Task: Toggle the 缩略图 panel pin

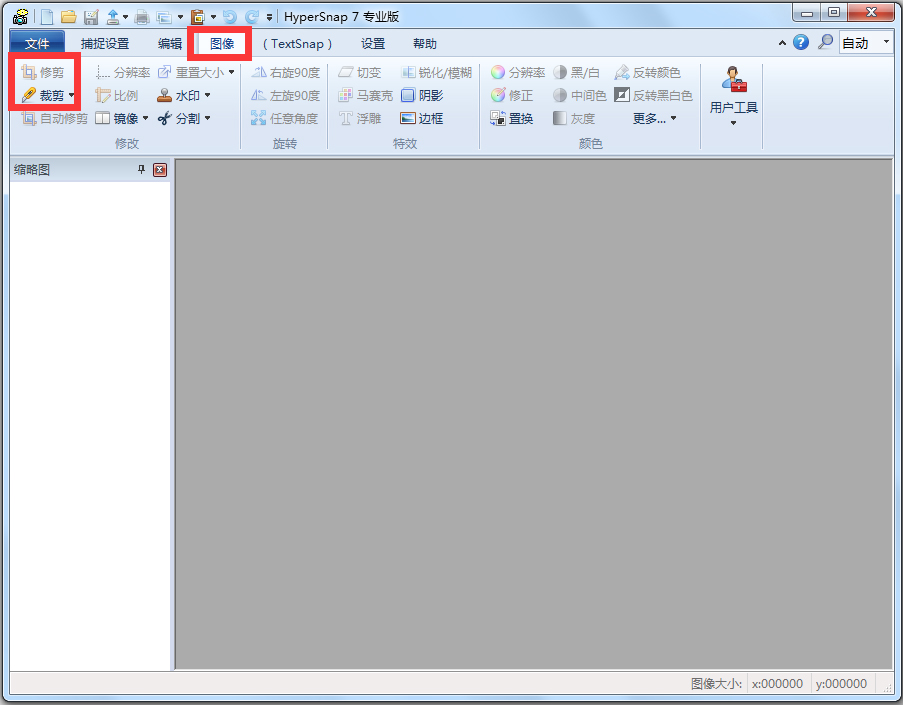Action: point(141,169)
